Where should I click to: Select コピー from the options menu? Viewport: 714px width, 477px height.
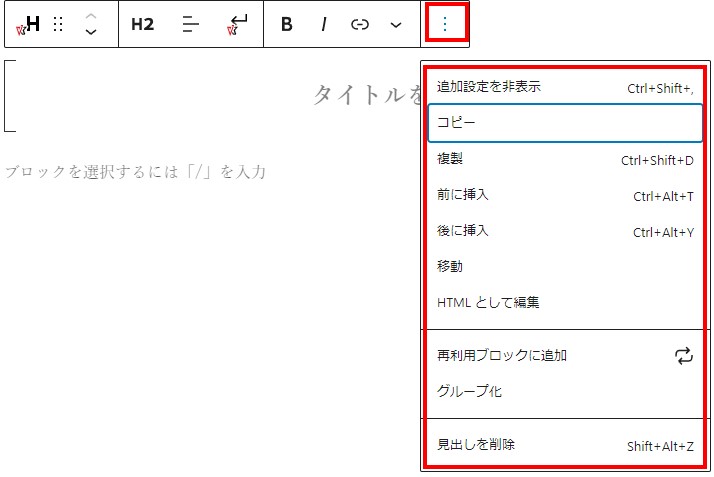click(x=565, y=123)
